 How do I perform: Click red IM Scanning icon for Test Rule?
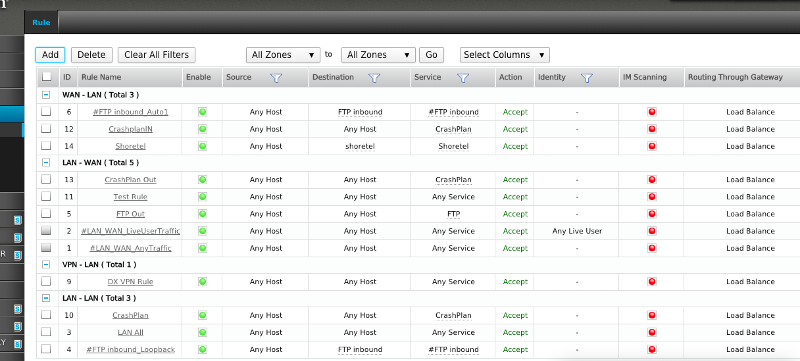[x=652, y=196]
